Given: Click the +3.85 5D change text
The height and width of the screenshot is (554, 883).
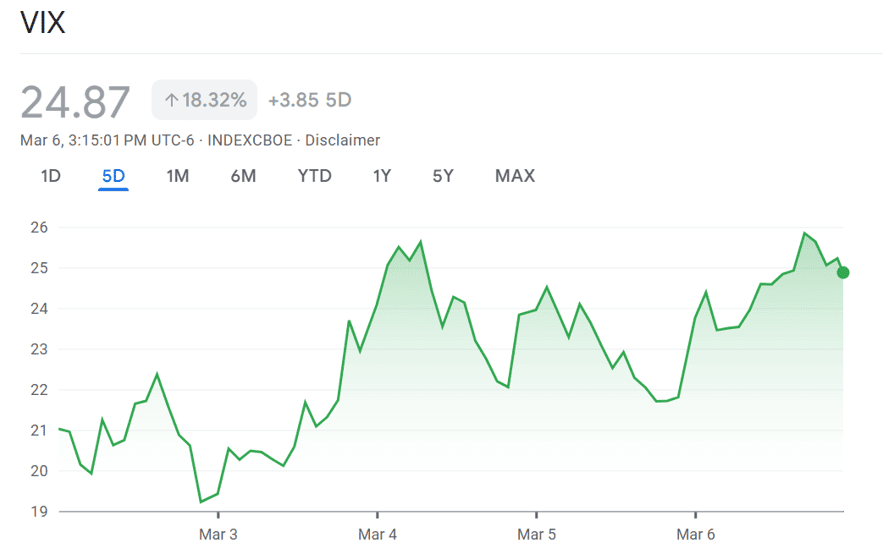Looking at the screenshot, I should [x=310, y=100].
